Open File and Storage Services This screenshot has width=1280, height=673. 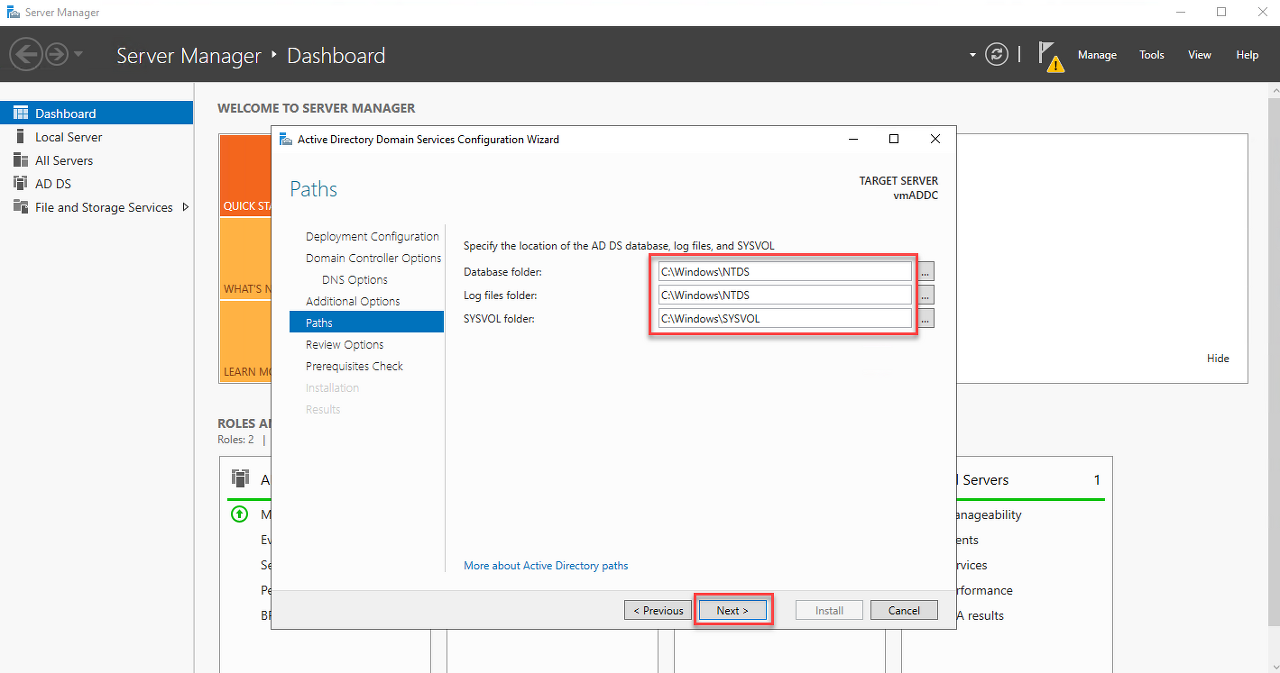(x=96, y=207)
